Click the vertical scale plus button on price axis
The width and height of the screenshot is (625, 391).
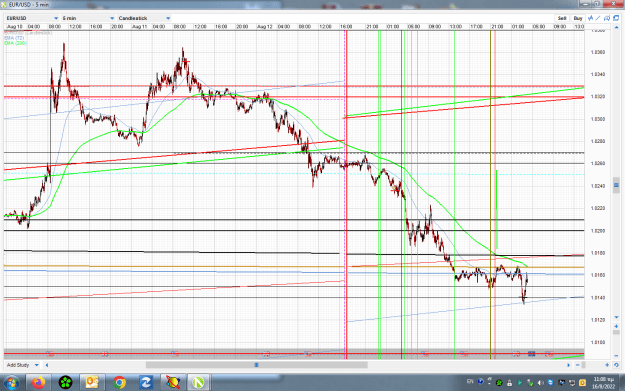[x=616, y=326]
